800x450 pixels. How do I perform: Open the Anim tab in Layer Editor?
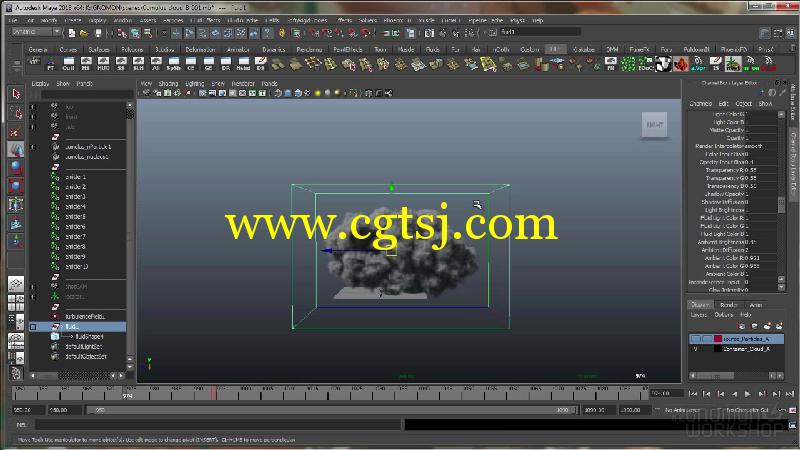click(756, 305)
